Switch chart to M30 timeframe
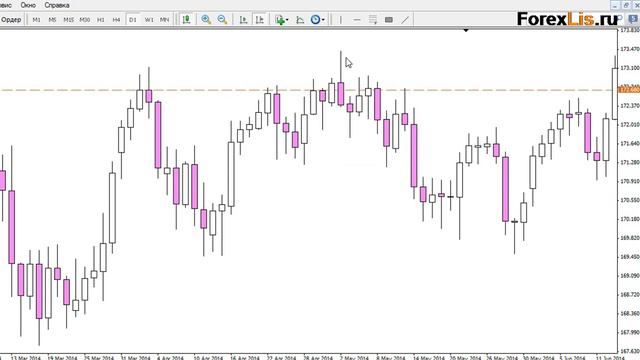This screenshot has width=640, height=360. (84, 20)
